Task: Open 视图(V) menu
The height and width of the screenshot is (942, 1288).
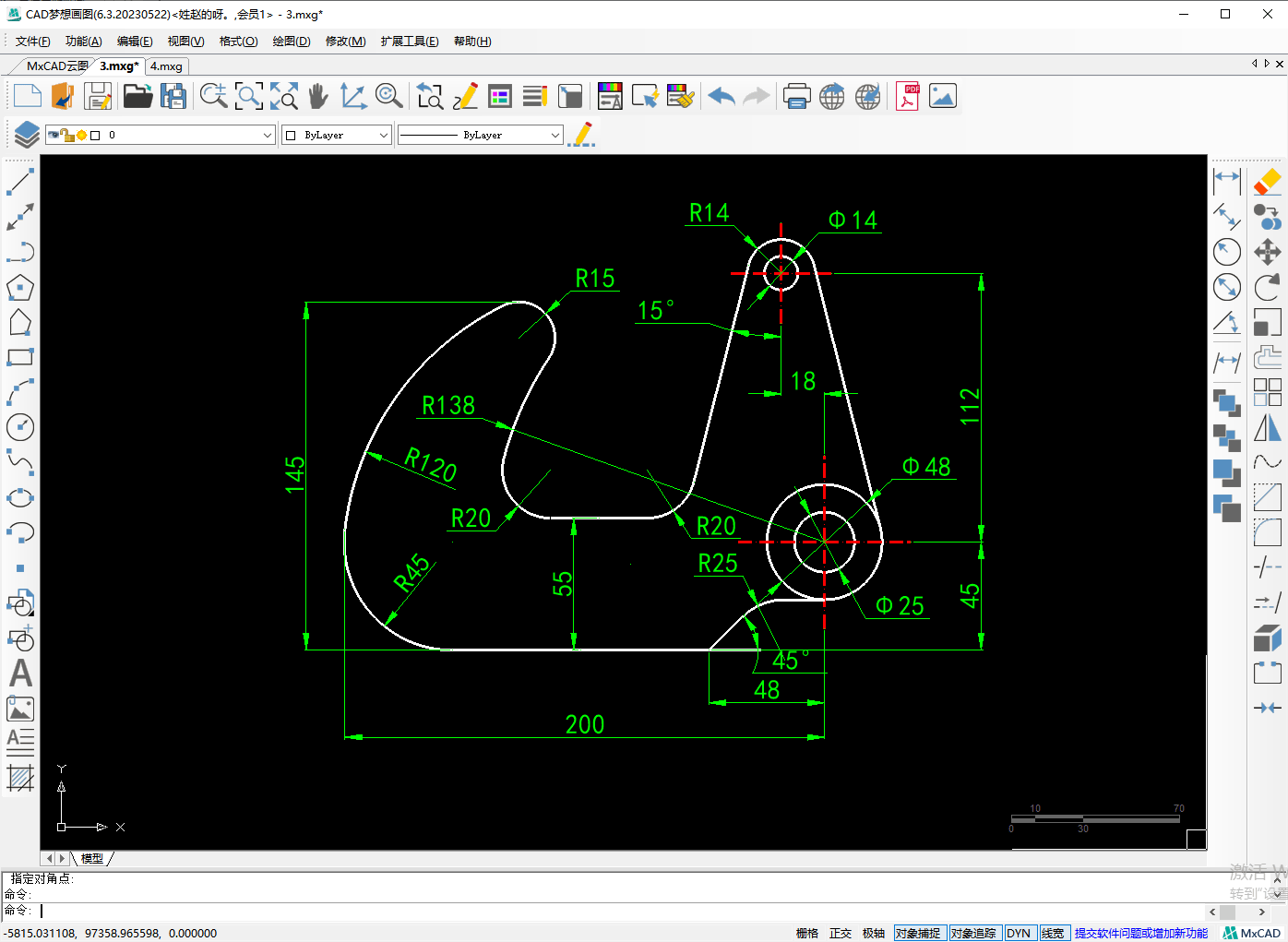Action: point(185,42)
